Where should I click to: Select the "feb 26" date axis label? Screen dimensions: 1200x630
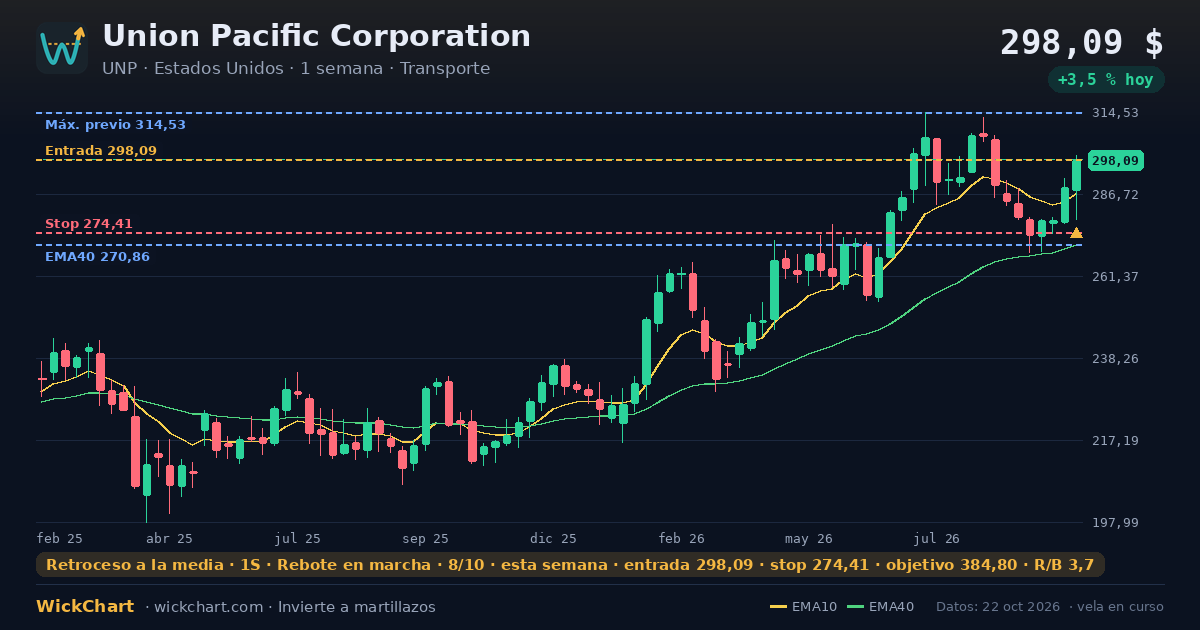(x=682, y=539)
